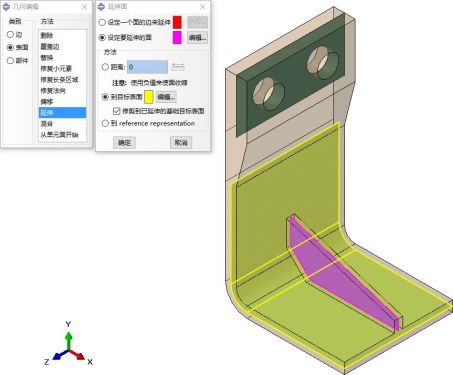Click the distance value input field
This screenshot has width=453, height=375.
click(147, 67)
